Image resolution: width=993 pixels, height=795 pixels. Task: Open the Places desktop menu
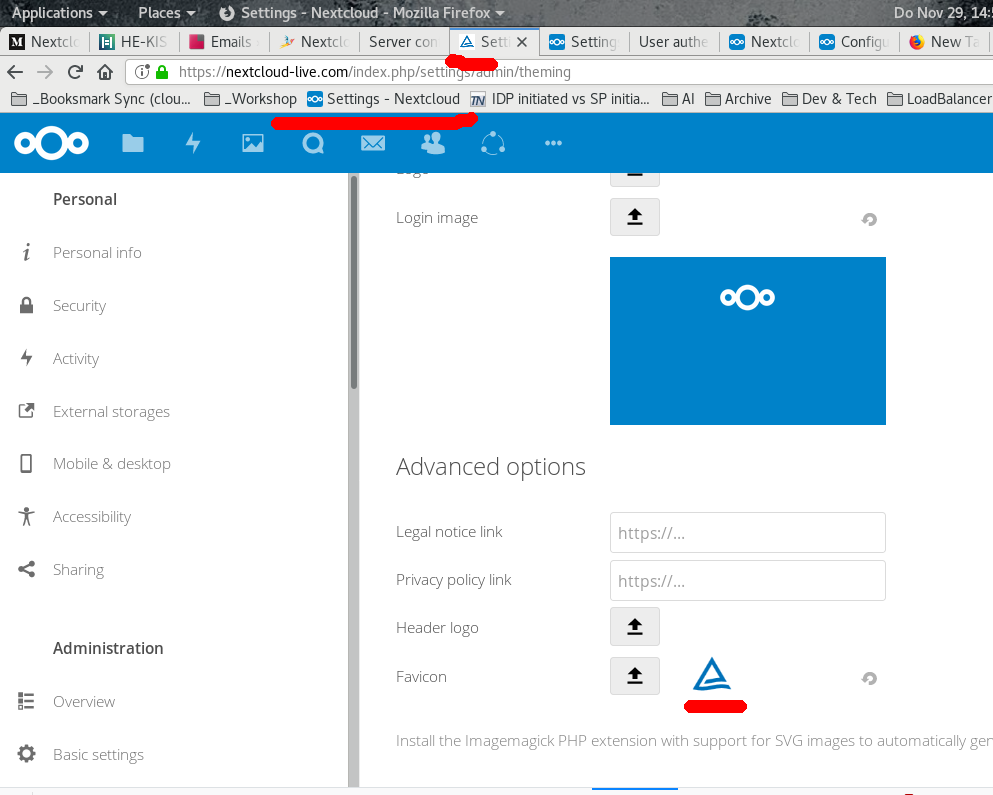[166, 13]
